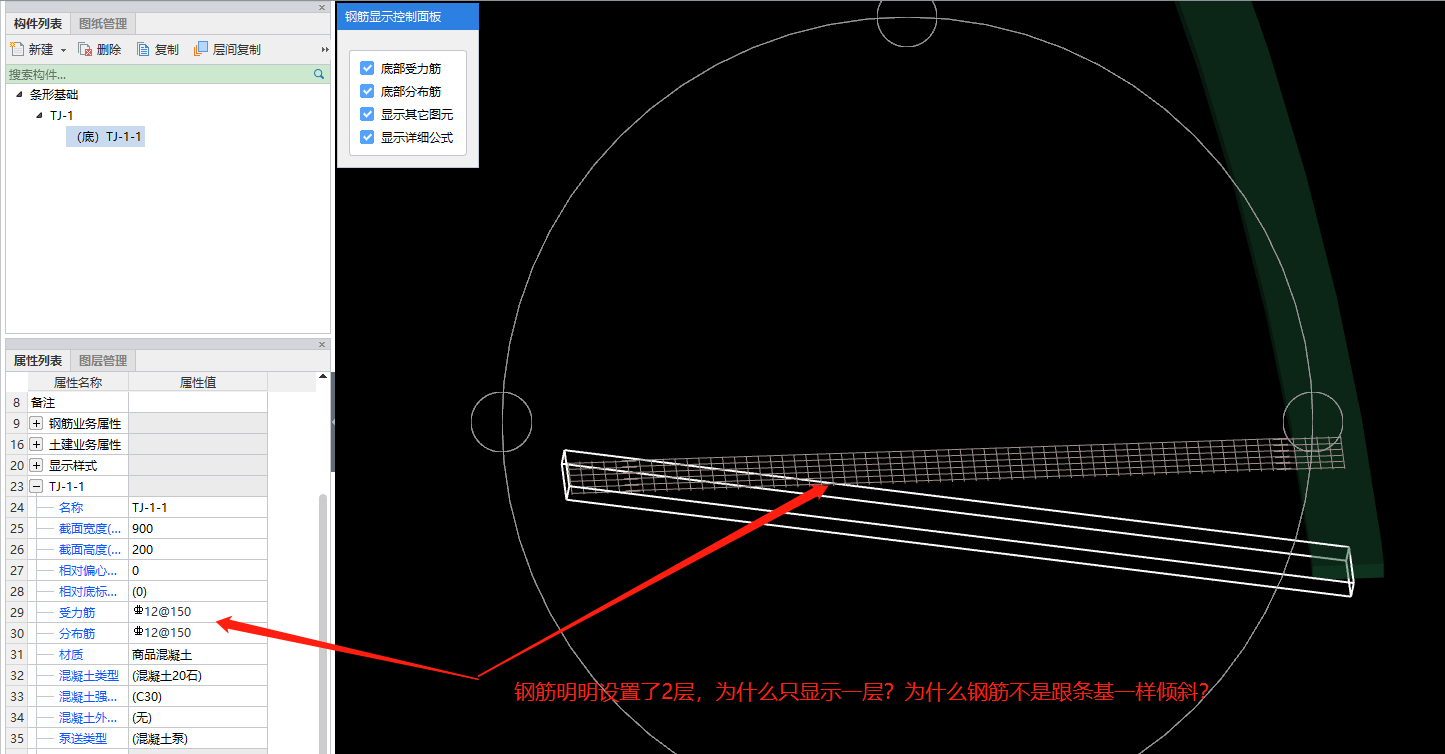Click the 受力筋 value 12@150
The image size is (1445, 754).
pyautogui.click(x=198, y=612)
